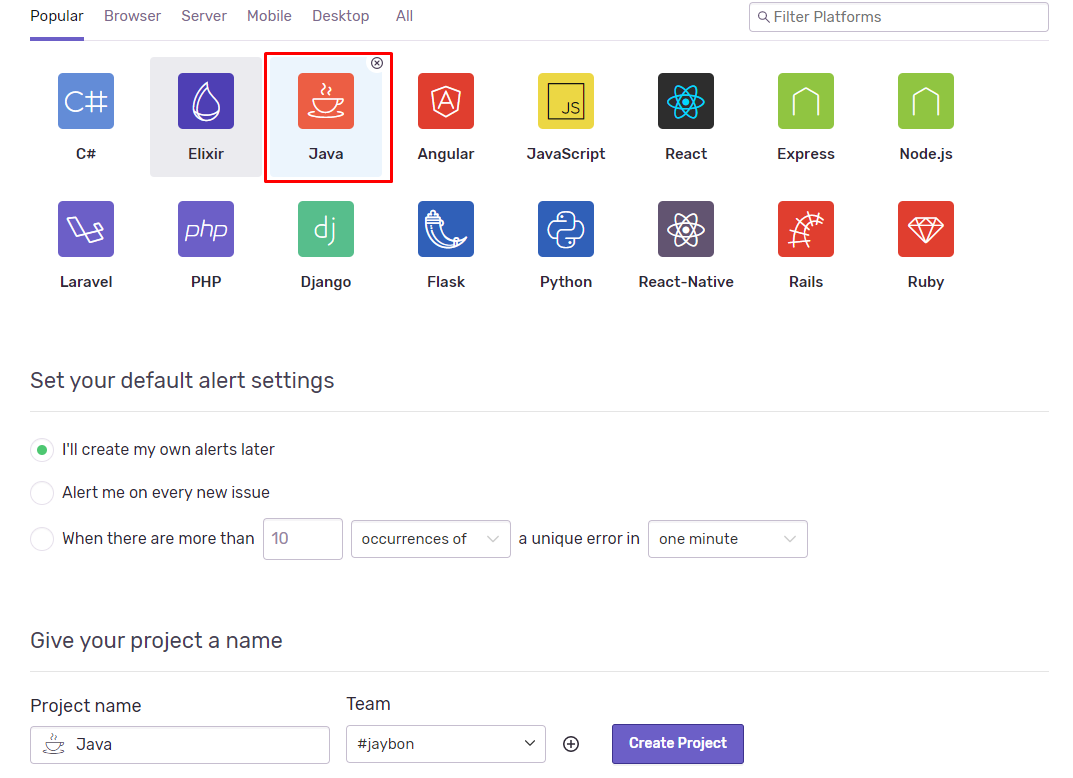Select the 'When there are more than' option
The height and width of the screenshot is (778, 1073).
(42, 539)
